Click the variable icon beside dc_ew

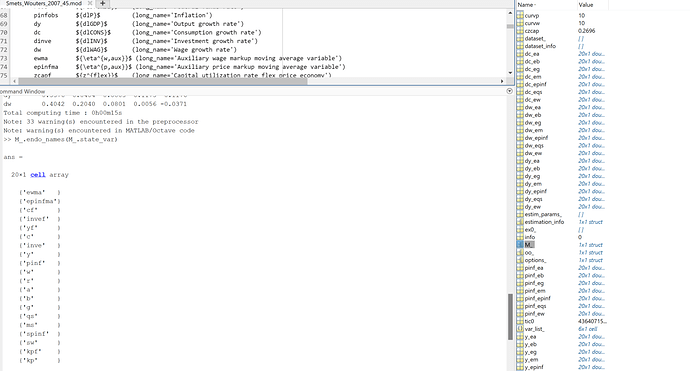point(520,99)
